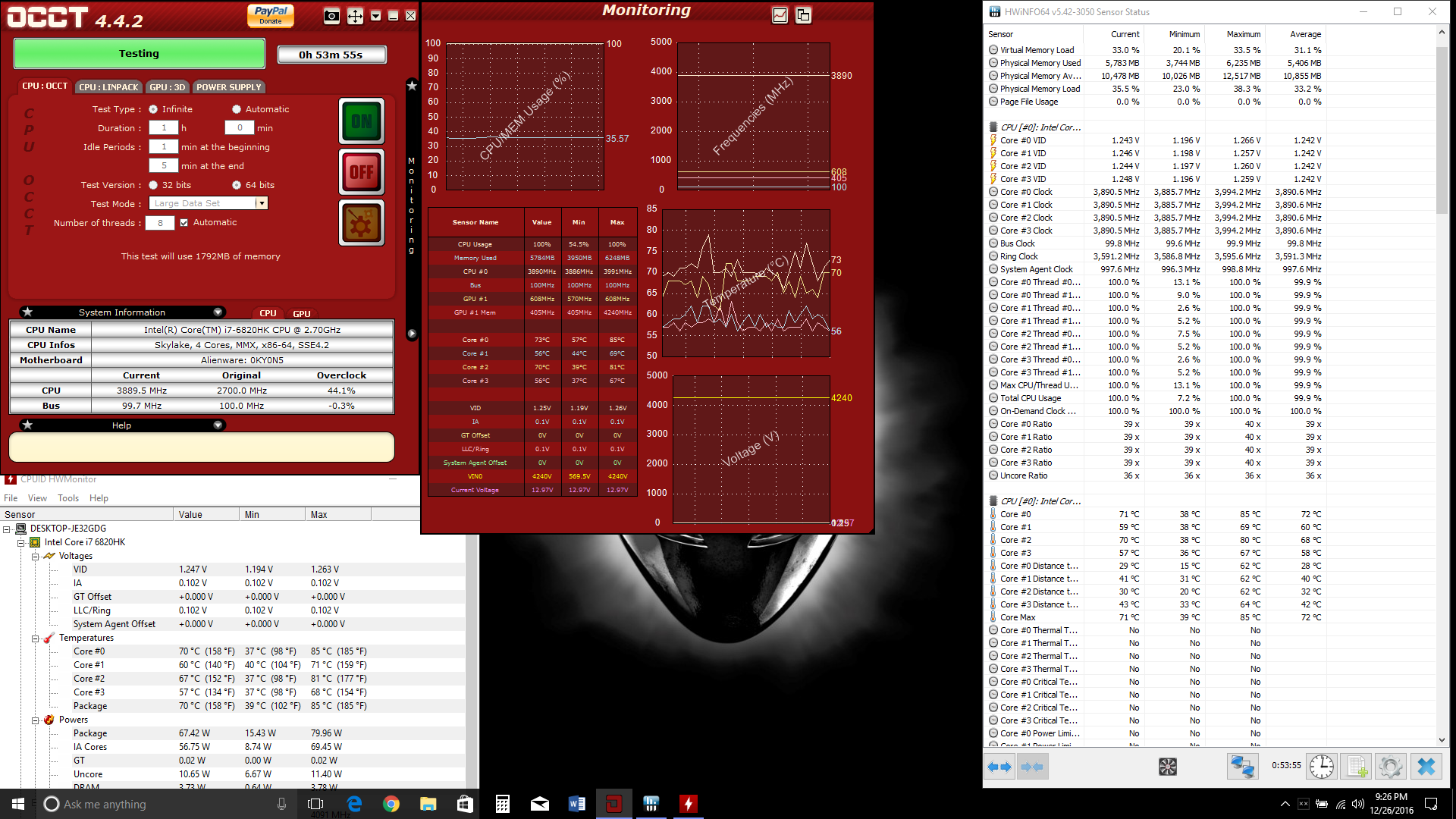Click the green ON test start button

point(362,121)
